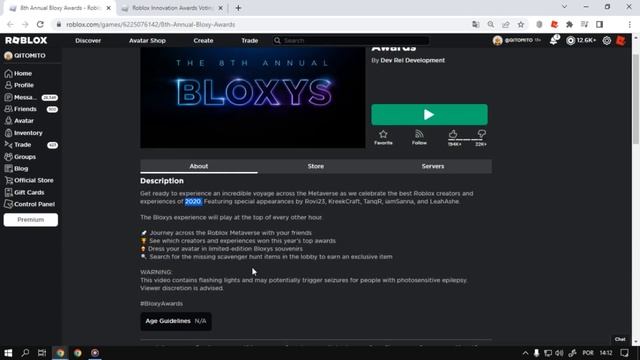This screenshot has width=640, height=360.
Task: Switch to the Roblox Innovation Awards browser tab
Action: coord(171,8)
